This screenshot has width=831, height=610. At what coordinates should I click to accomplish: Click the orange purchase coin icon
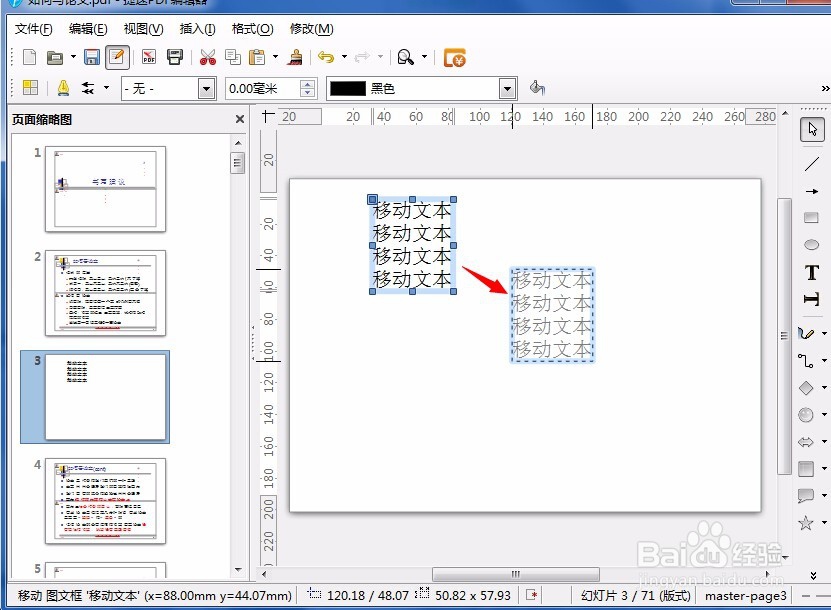coord(454,58)
